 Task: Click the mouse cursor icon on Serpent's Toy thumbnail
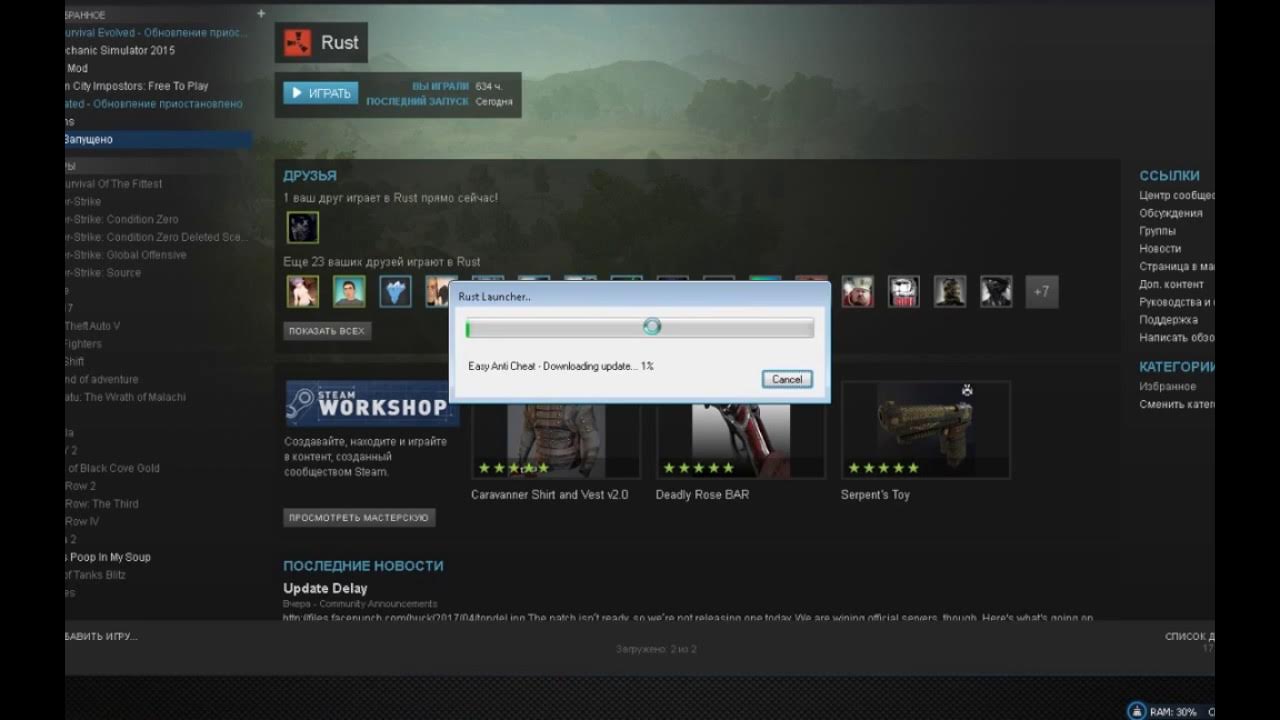pyautogui.click(x=967, y=391)
